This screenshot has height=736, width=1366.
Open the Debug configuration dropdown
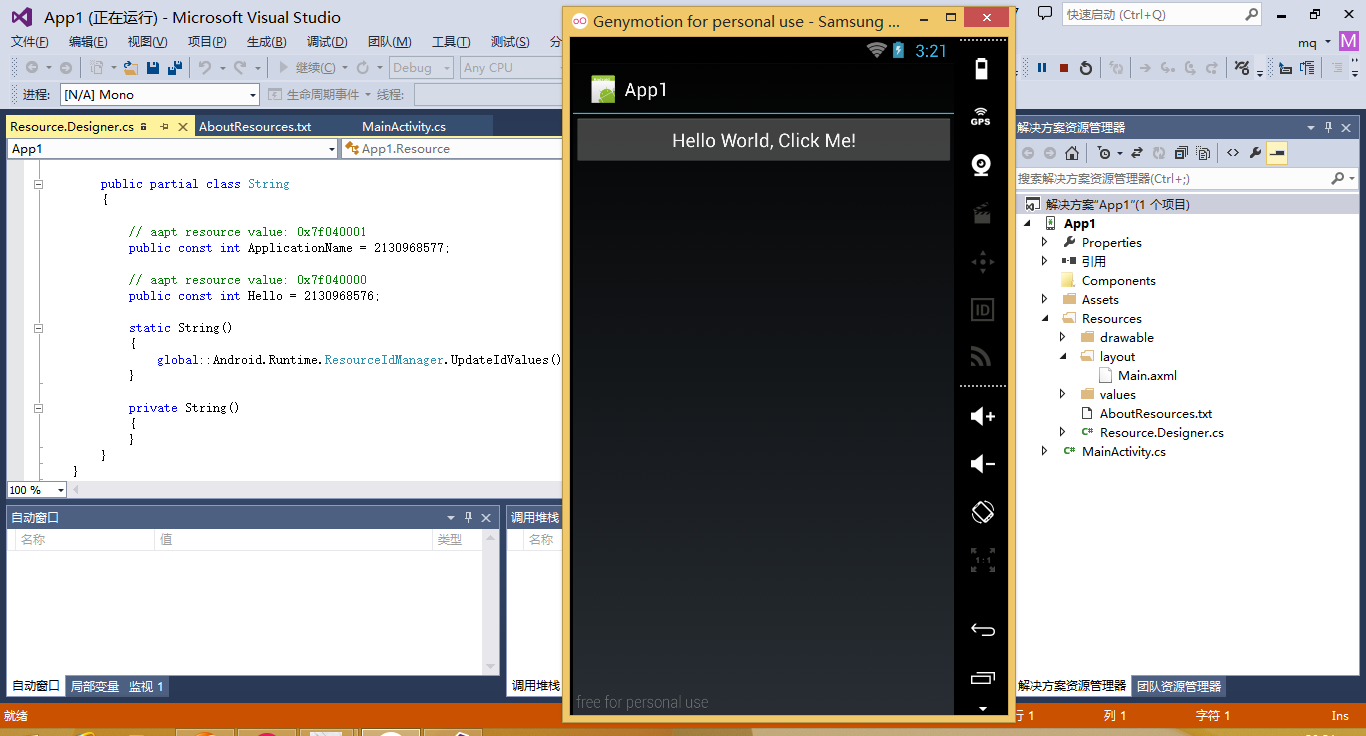click(445, 68)
